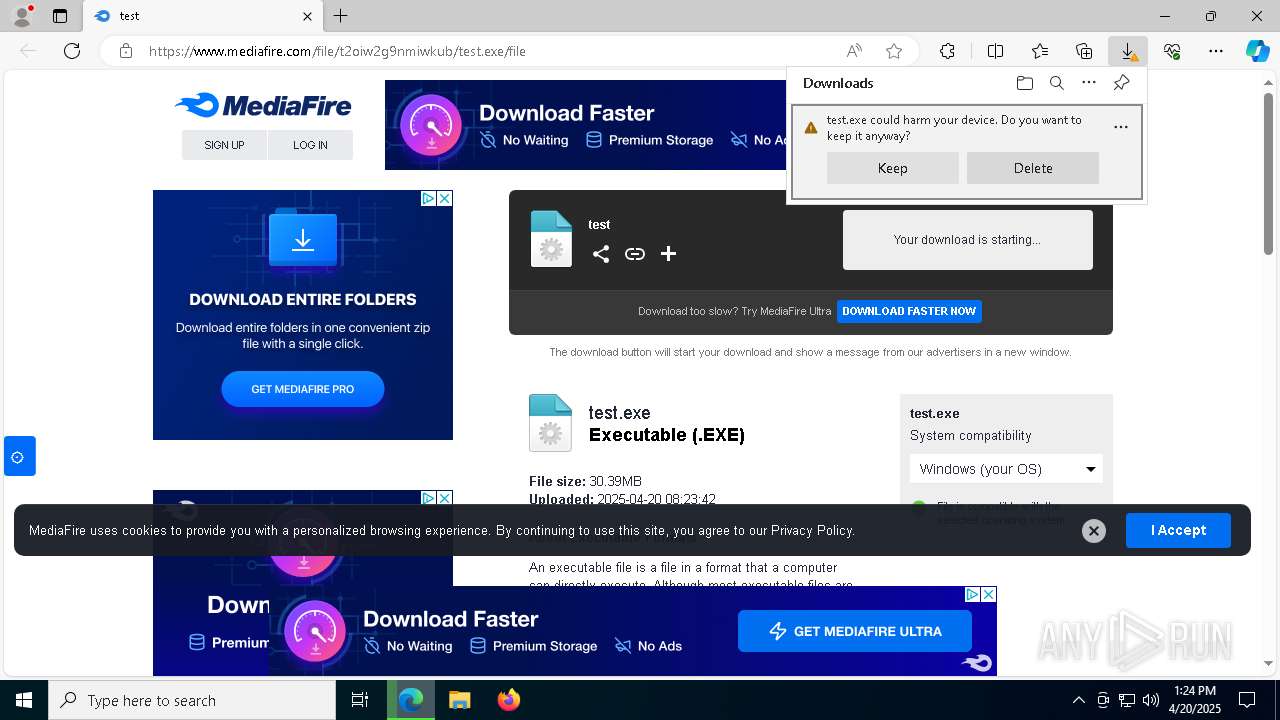Open the Favorites list icon
The height and width of the screenshot is (720, 1280).
click(1040, 51)
